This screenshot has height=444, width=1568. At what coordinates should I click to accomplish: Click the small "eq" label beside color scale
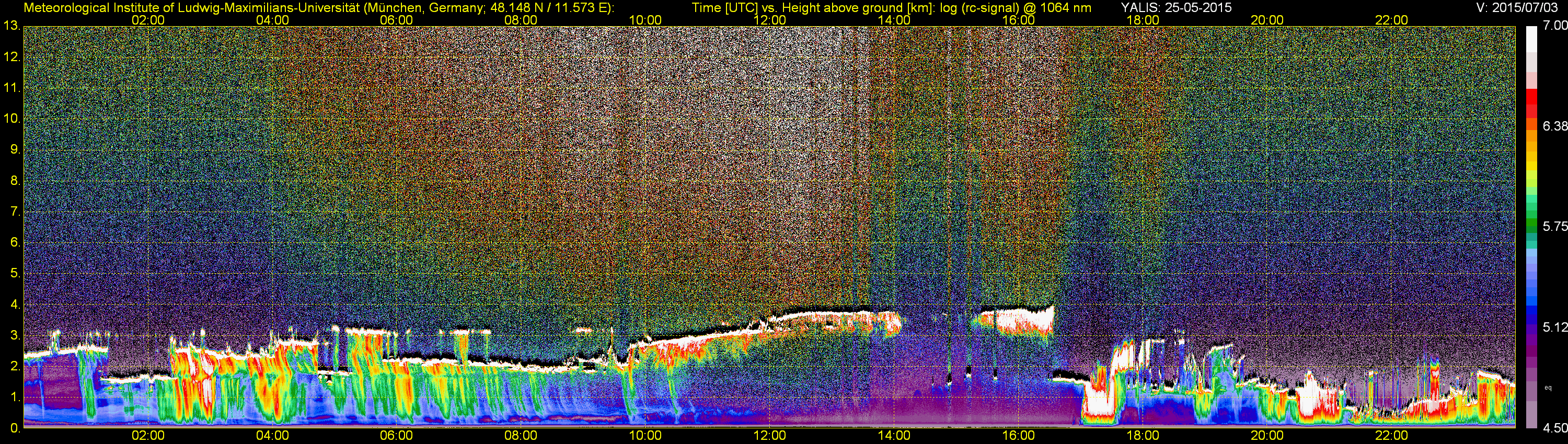(x=1548, y=388)
